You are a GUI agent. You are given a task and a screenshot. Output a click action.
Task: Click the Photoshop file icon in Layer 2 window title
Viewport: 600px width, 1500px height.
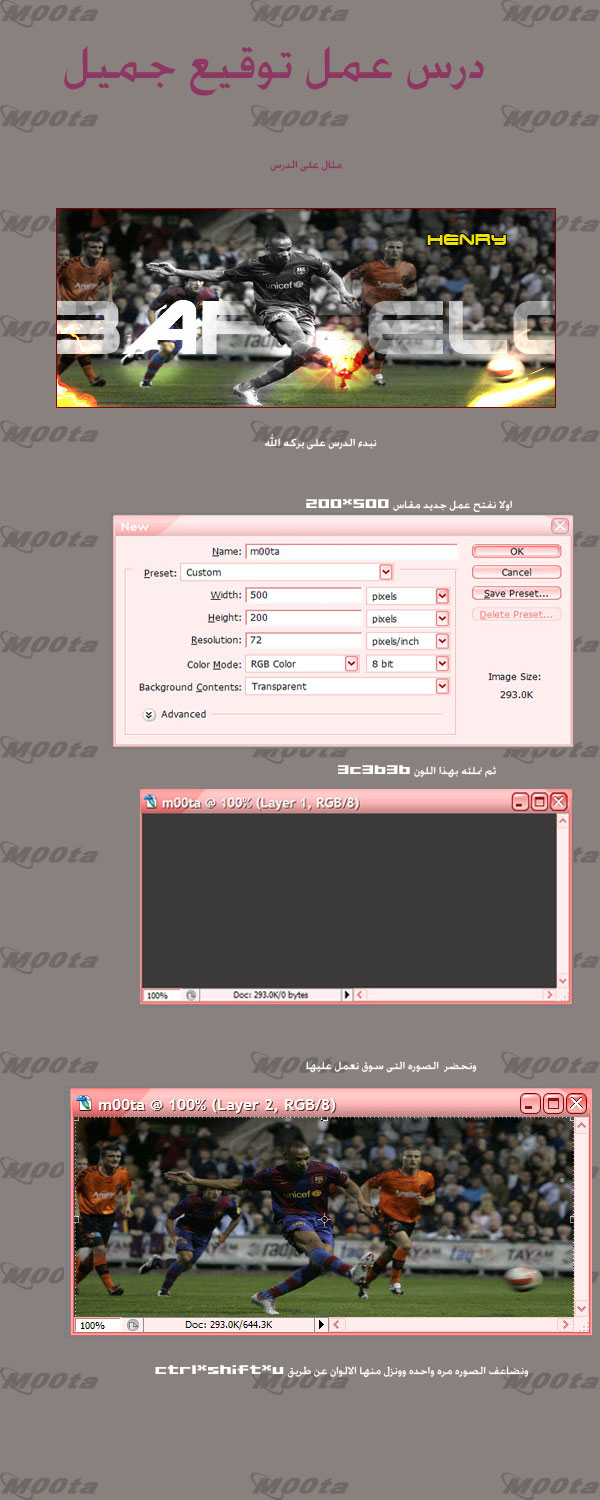[85, 1104]
